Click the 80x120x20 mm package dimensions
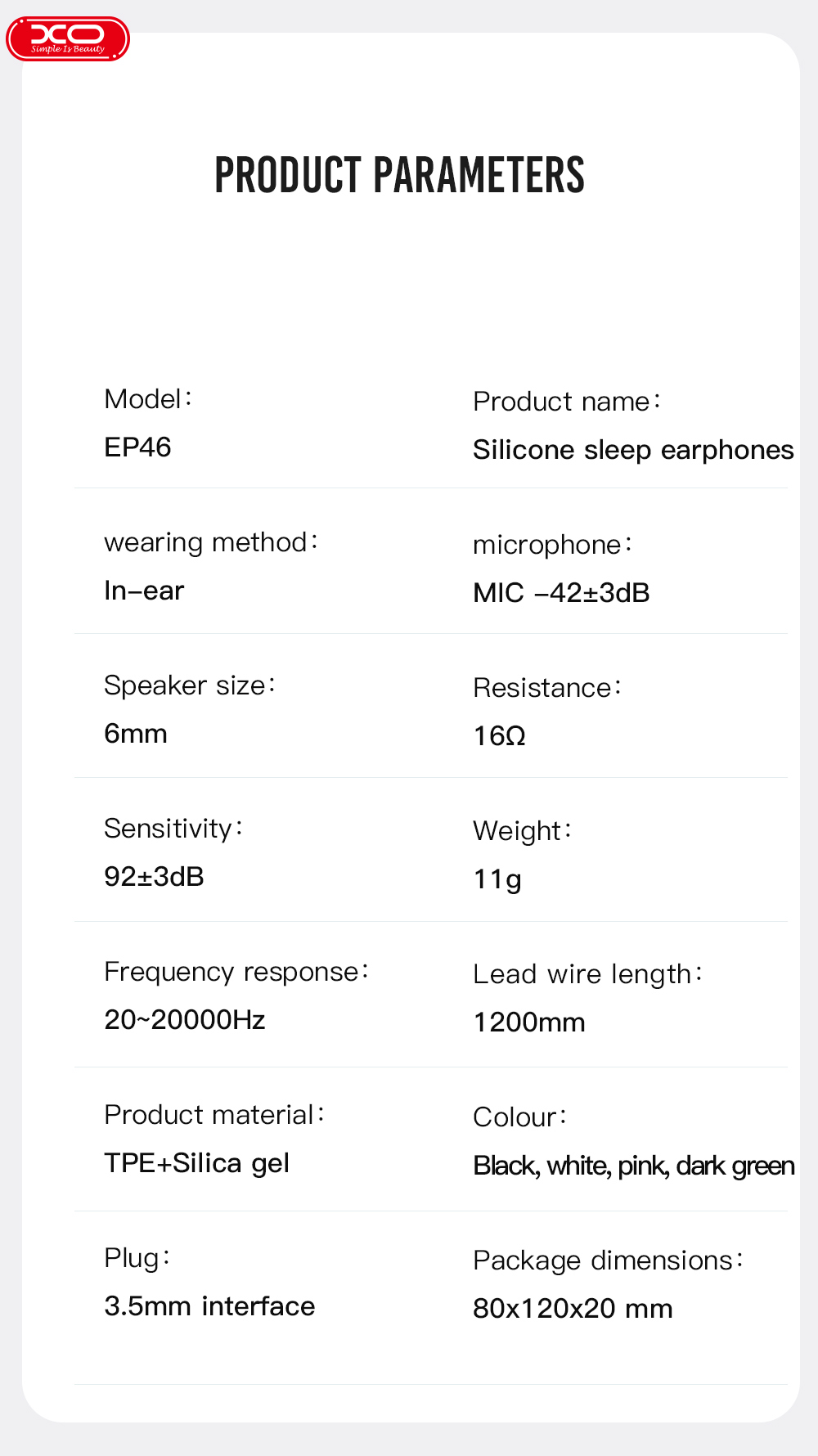This screenshot has height=1456, width=818. (x=573, y=1309)
